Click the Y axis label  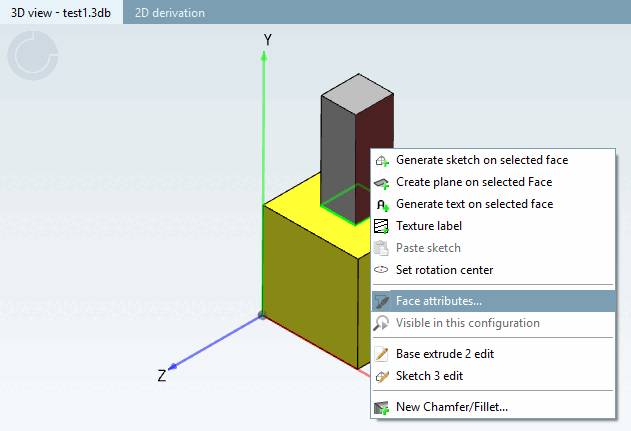point(268,40)
